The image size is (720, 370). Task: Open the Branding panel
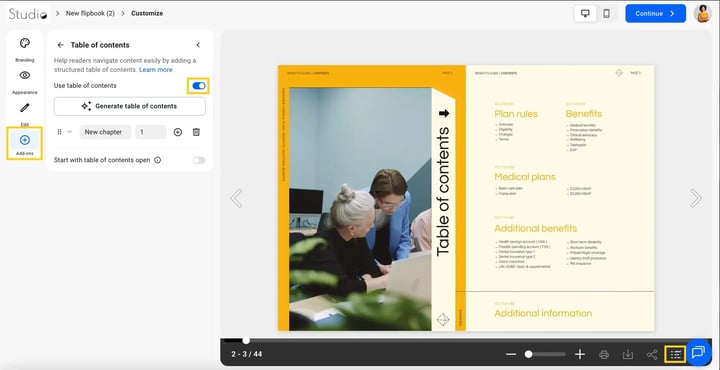[x=25, y=50]
